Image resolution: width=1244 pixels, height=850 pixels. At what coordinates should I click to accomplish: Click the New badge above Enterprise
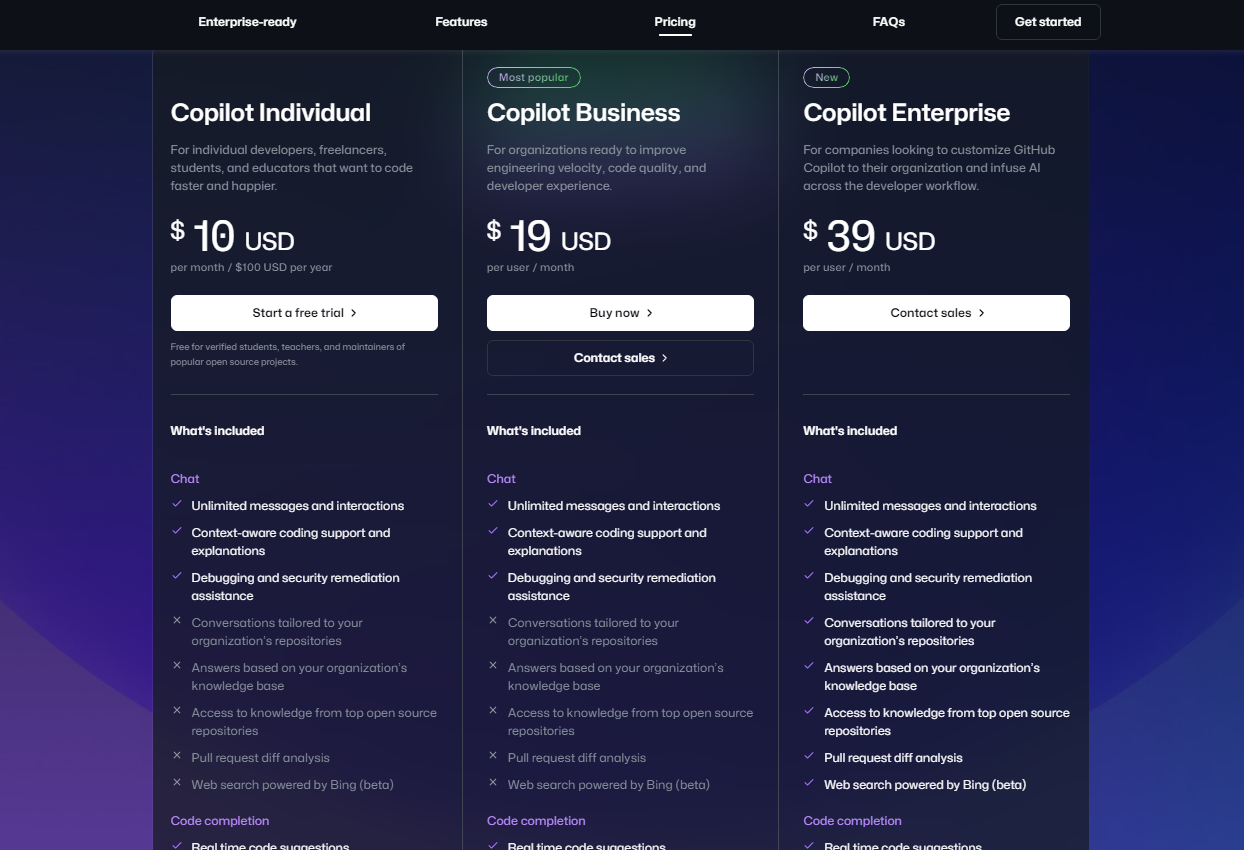pyautogui.click(x=826, y=77)
